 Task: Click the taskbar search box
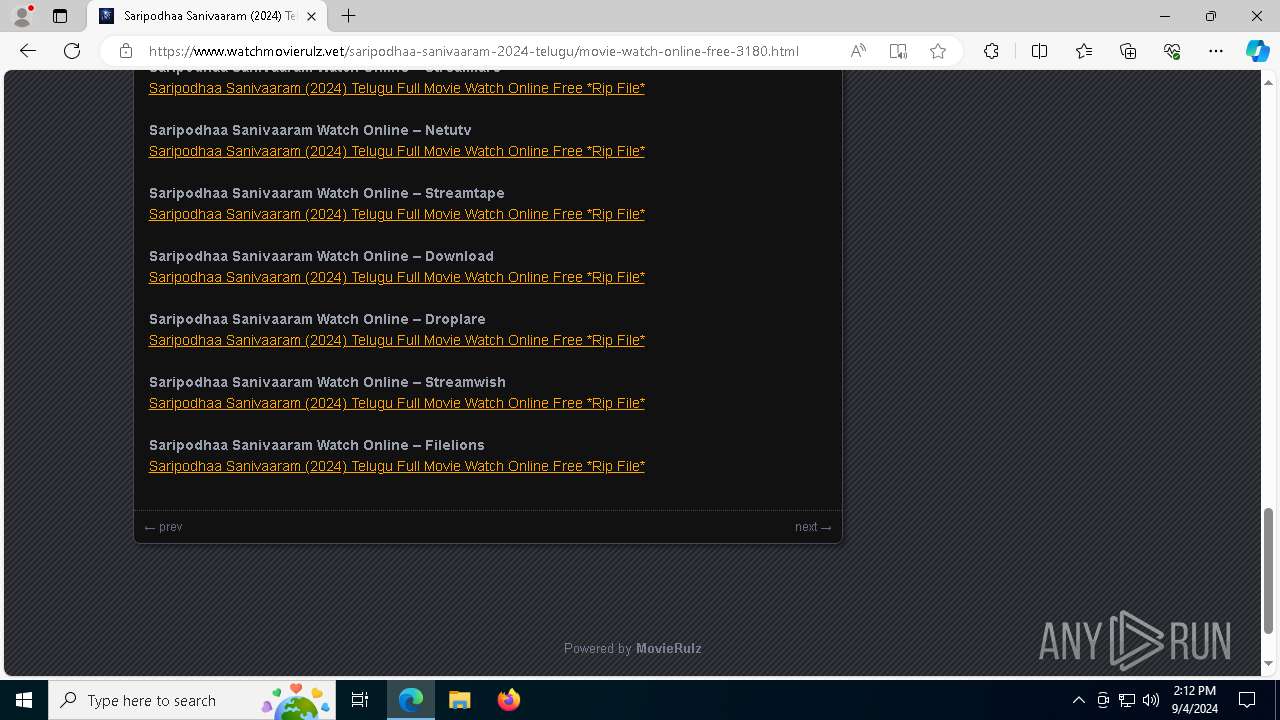(194, 700)
